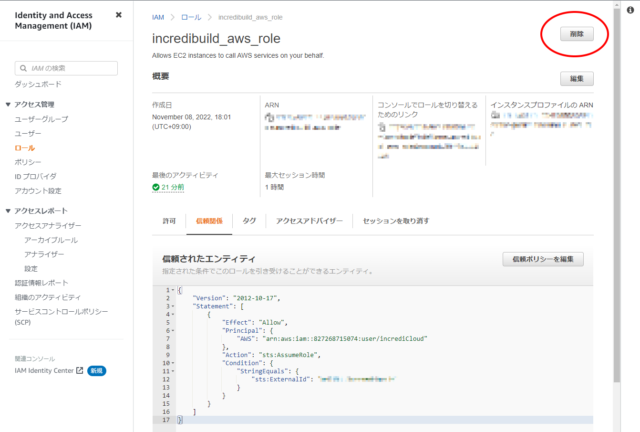The width and height of the screenshot is (640, 432).
Task: Close the IAM navigation panel
Action: point(118,15)
